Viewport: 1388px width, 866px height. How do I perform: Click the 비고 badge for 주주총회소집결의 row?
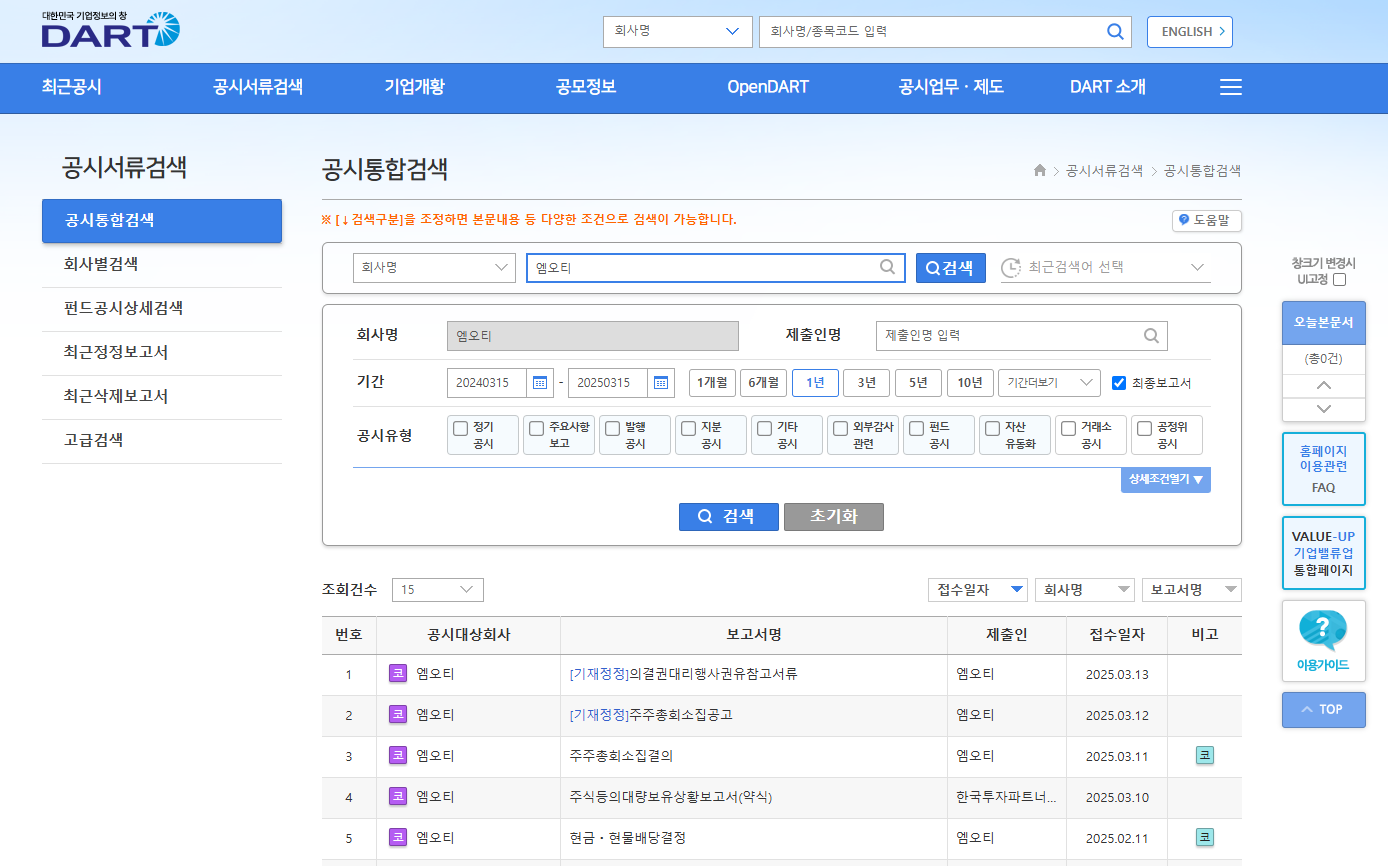(1205, 756)
